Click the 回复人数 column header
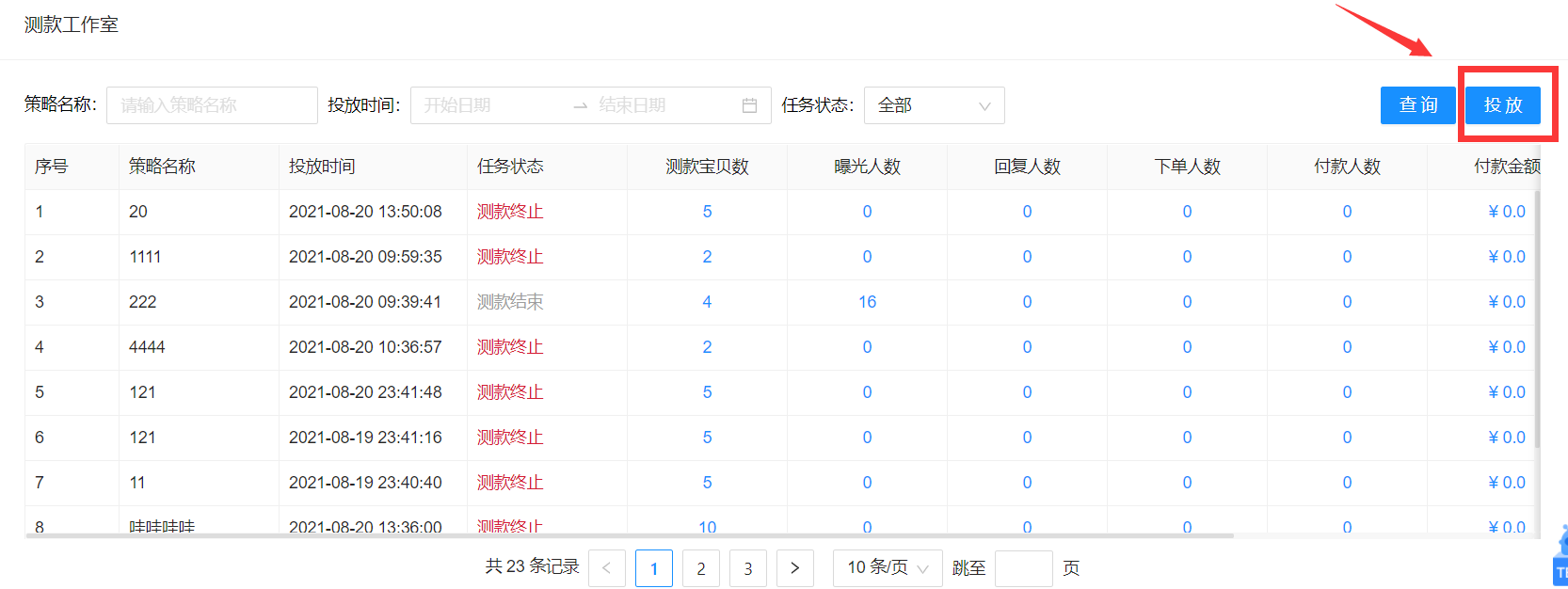 pyautogui.click(x=1027, y=167)
